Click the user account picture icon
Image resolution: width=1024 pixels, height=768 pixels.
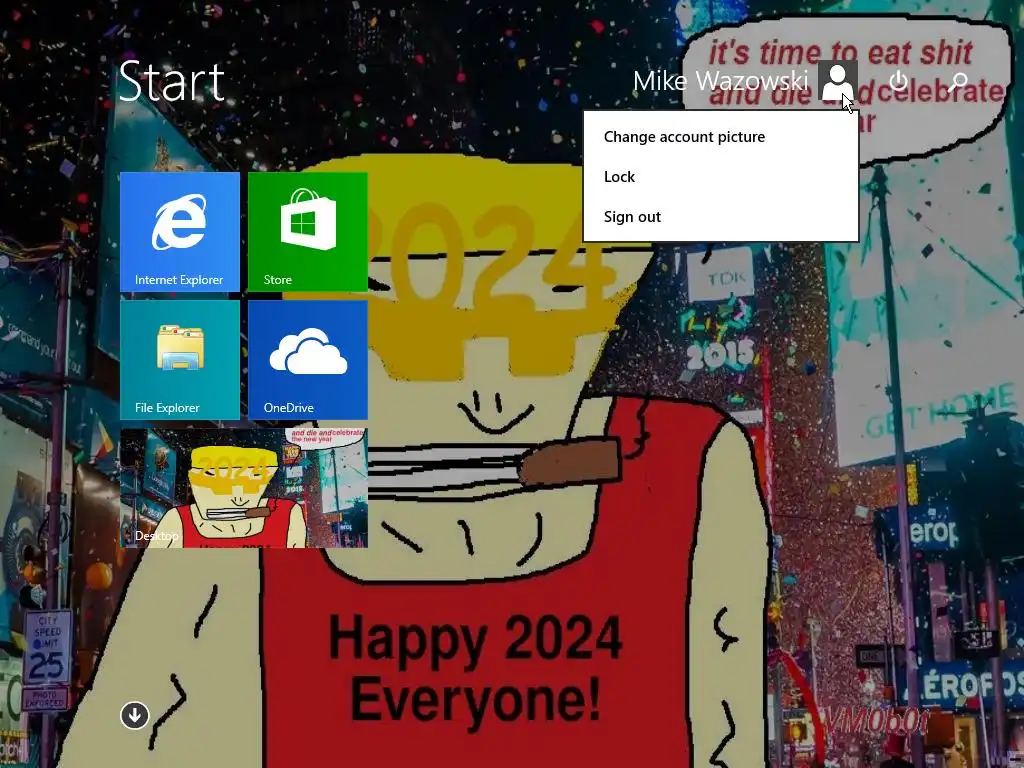837,80
